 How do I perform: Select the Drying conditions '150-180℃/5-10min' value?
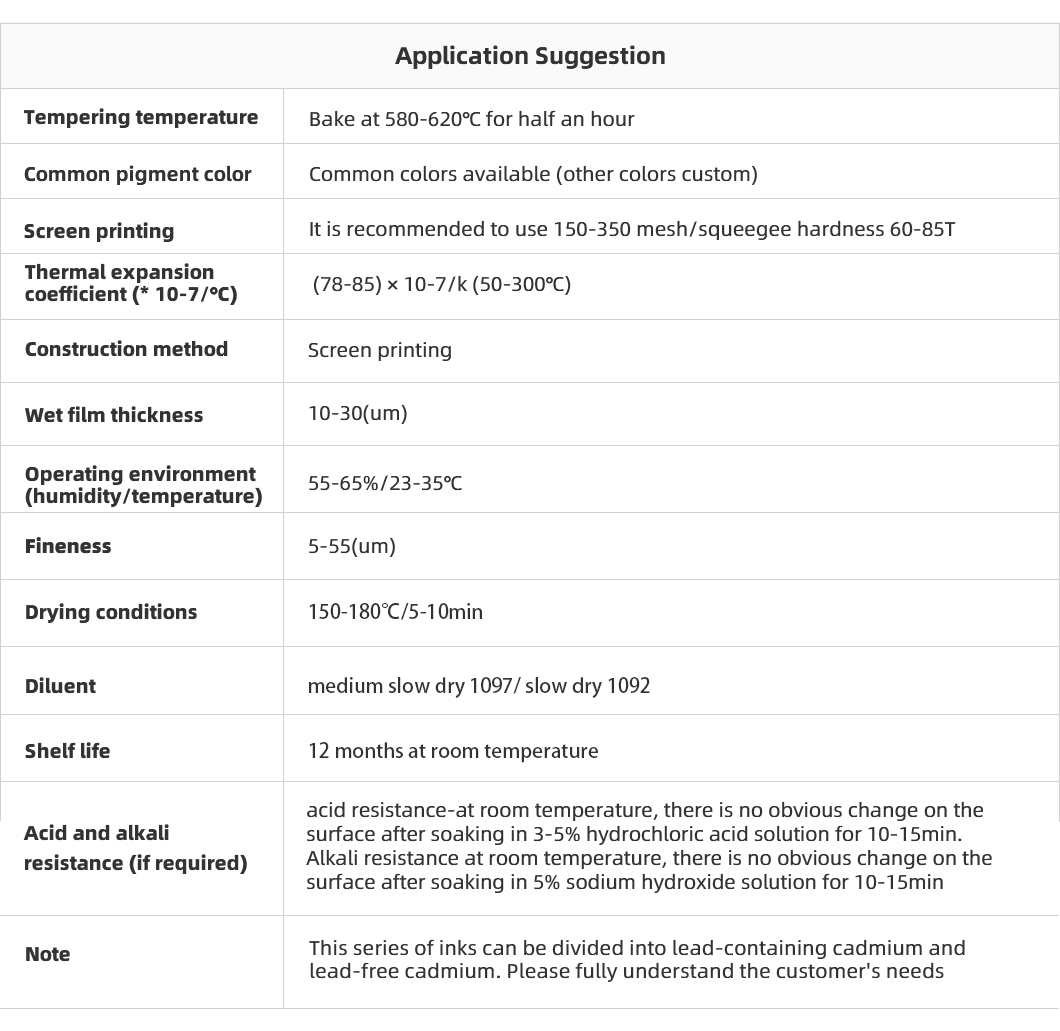pyautogui.click(x=395, y=612)
